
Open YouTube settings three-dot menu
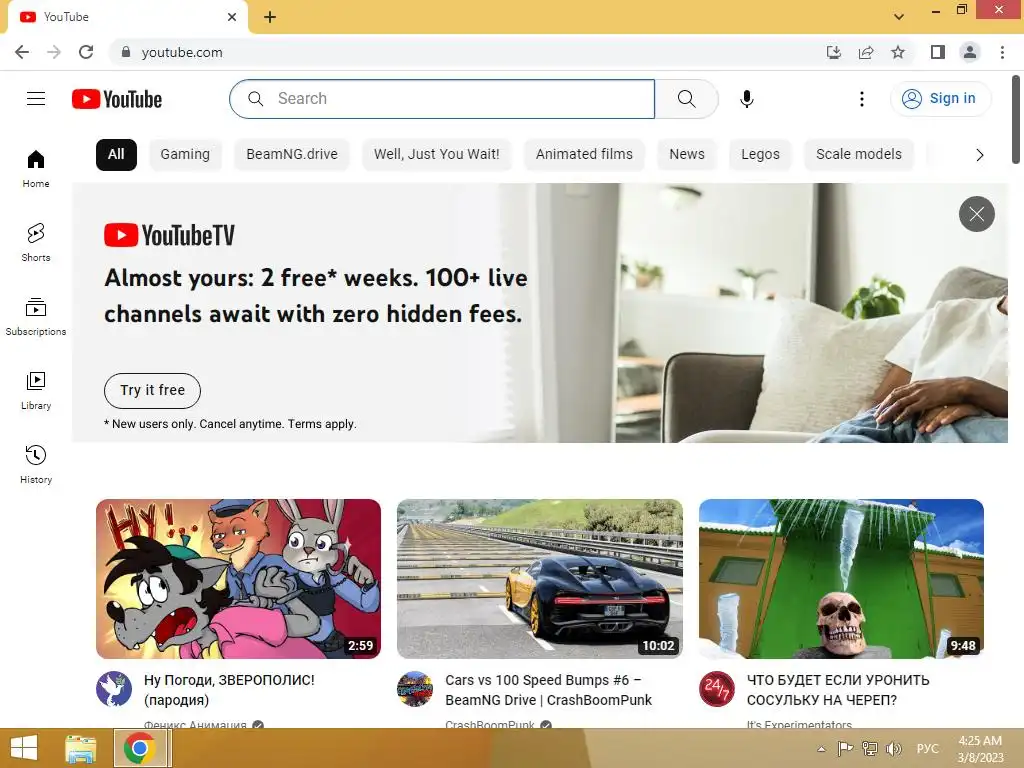click(x=862, y=99)
